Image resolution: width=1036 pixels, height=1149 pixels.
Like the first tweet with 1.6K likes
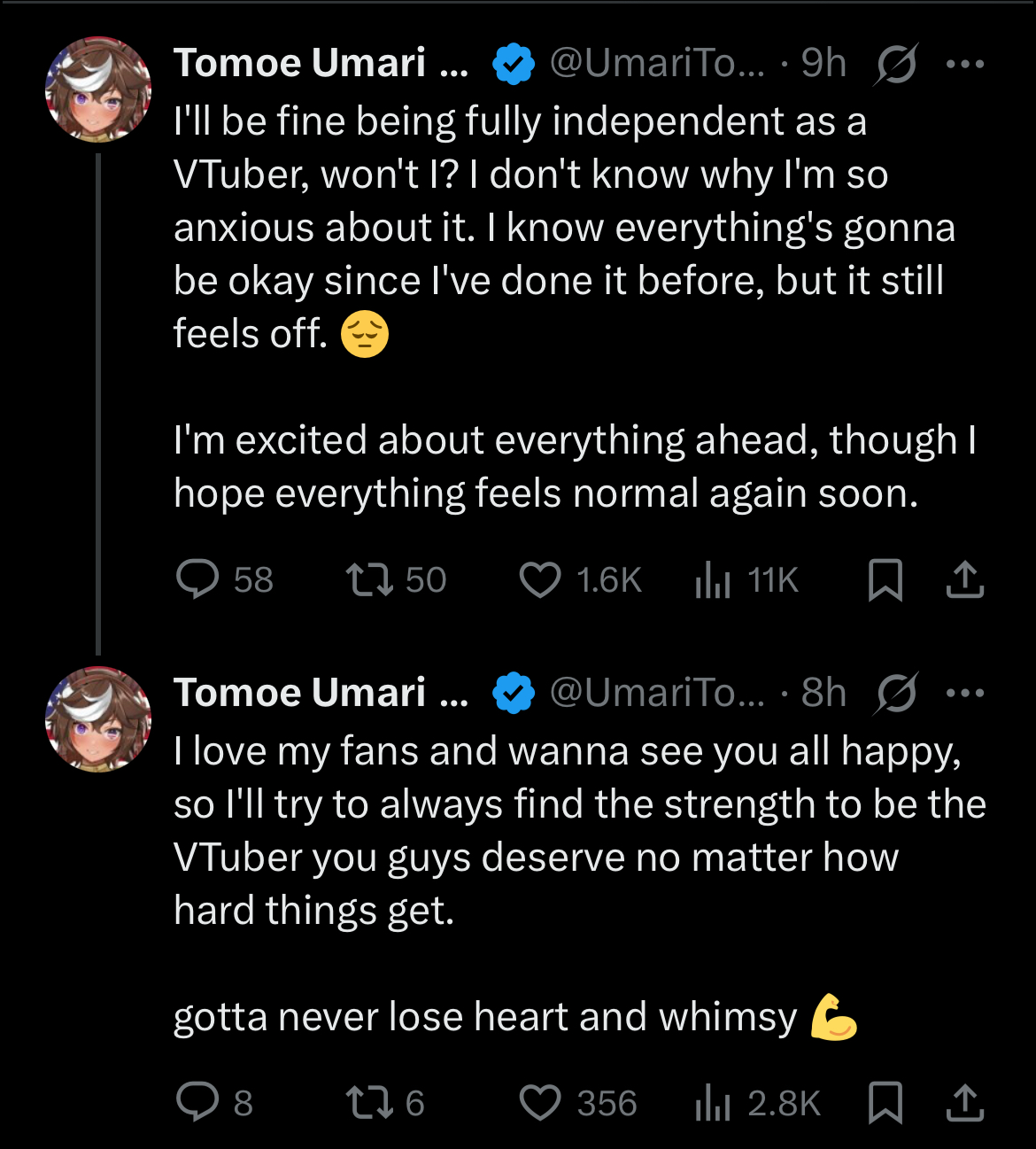pyautogui.click(x=540, y=579)
